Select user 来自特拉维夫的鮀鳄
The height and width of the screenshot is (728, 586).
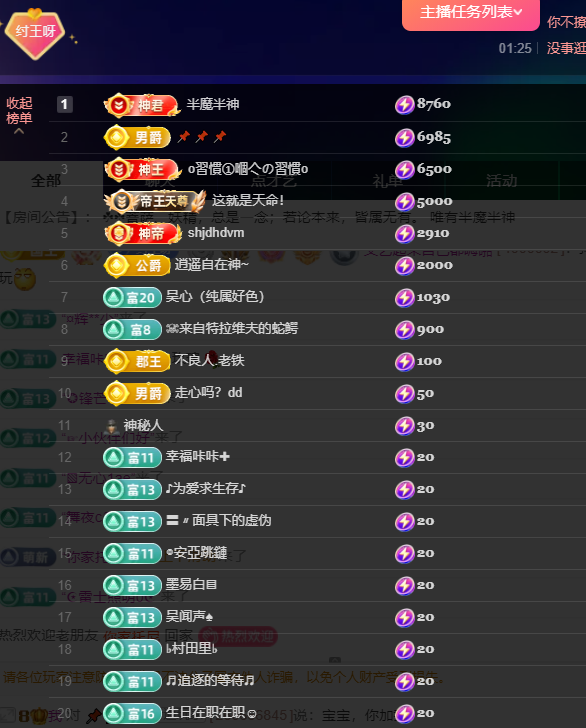pyautogui.click(x=232, y=328)
